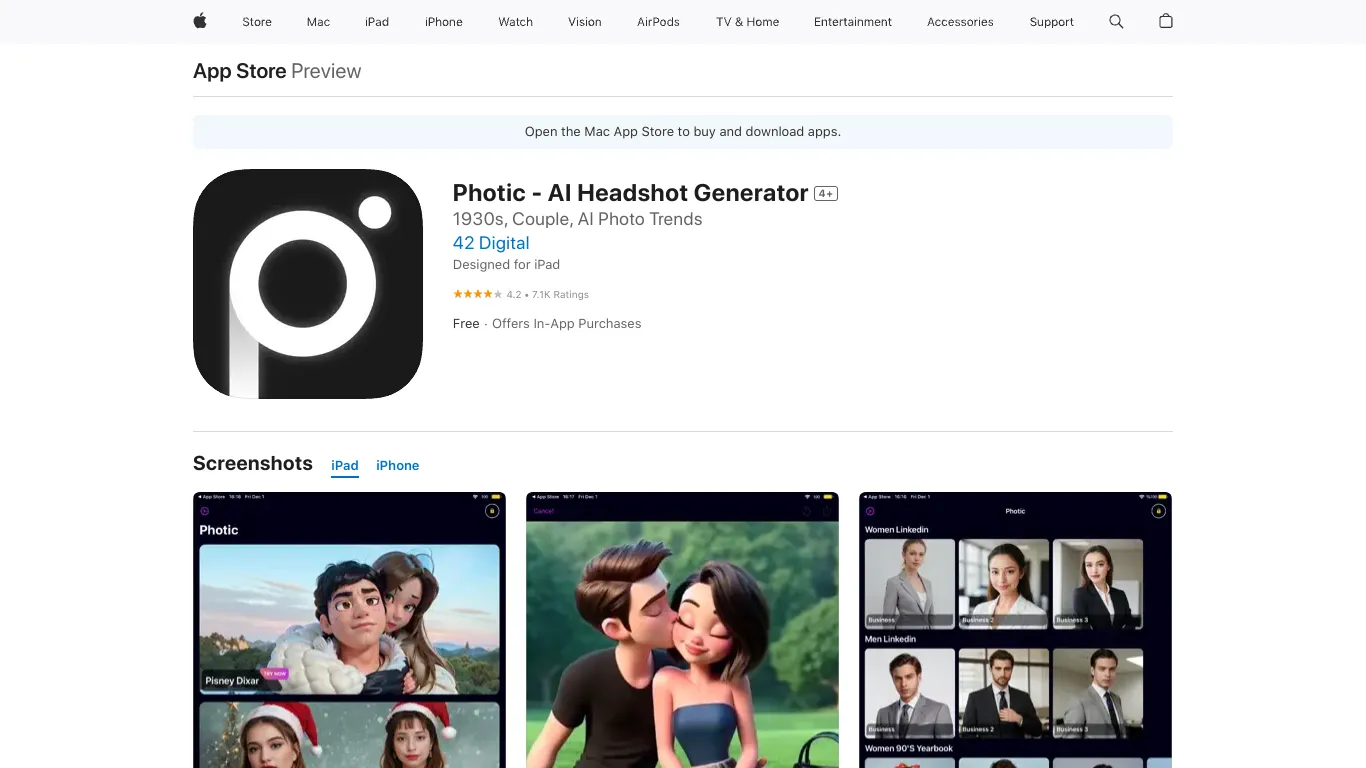Open search with the magnifying glass icon
Screen dimensions: 1366x768
click(x=1115, y=21)
